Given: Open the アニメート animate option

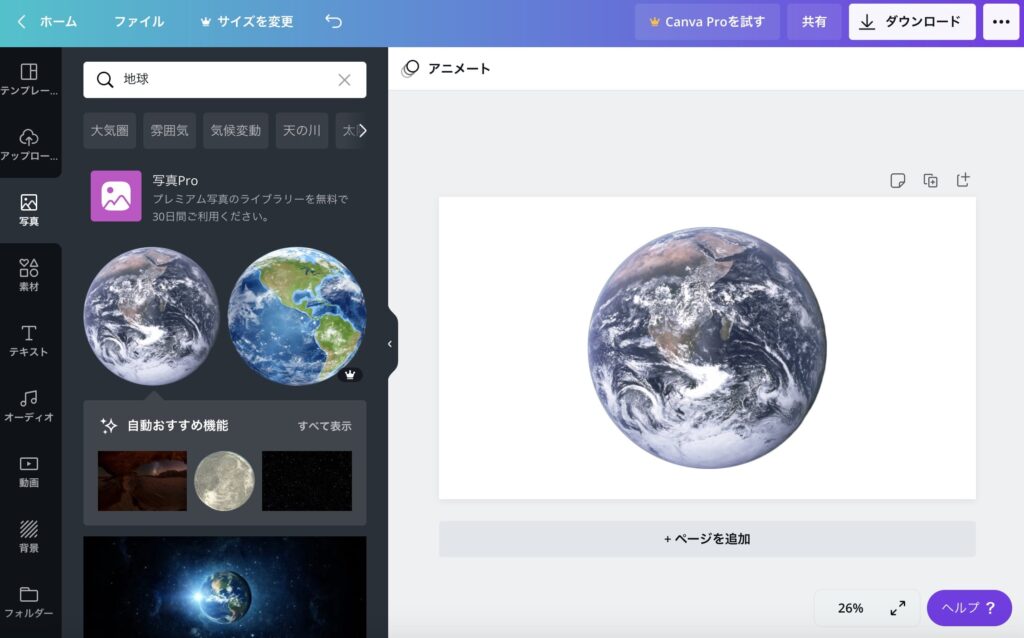Looking at the screenshot, I should point(446,69).
